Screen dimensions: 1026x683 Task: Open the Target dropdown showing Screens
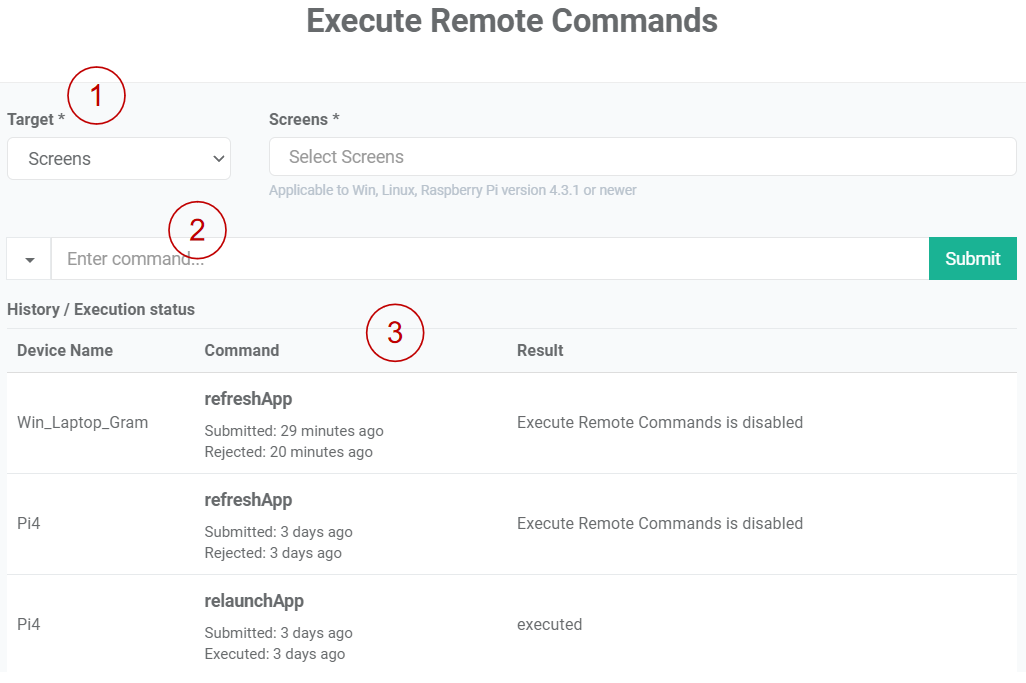(x=118, y=158)
